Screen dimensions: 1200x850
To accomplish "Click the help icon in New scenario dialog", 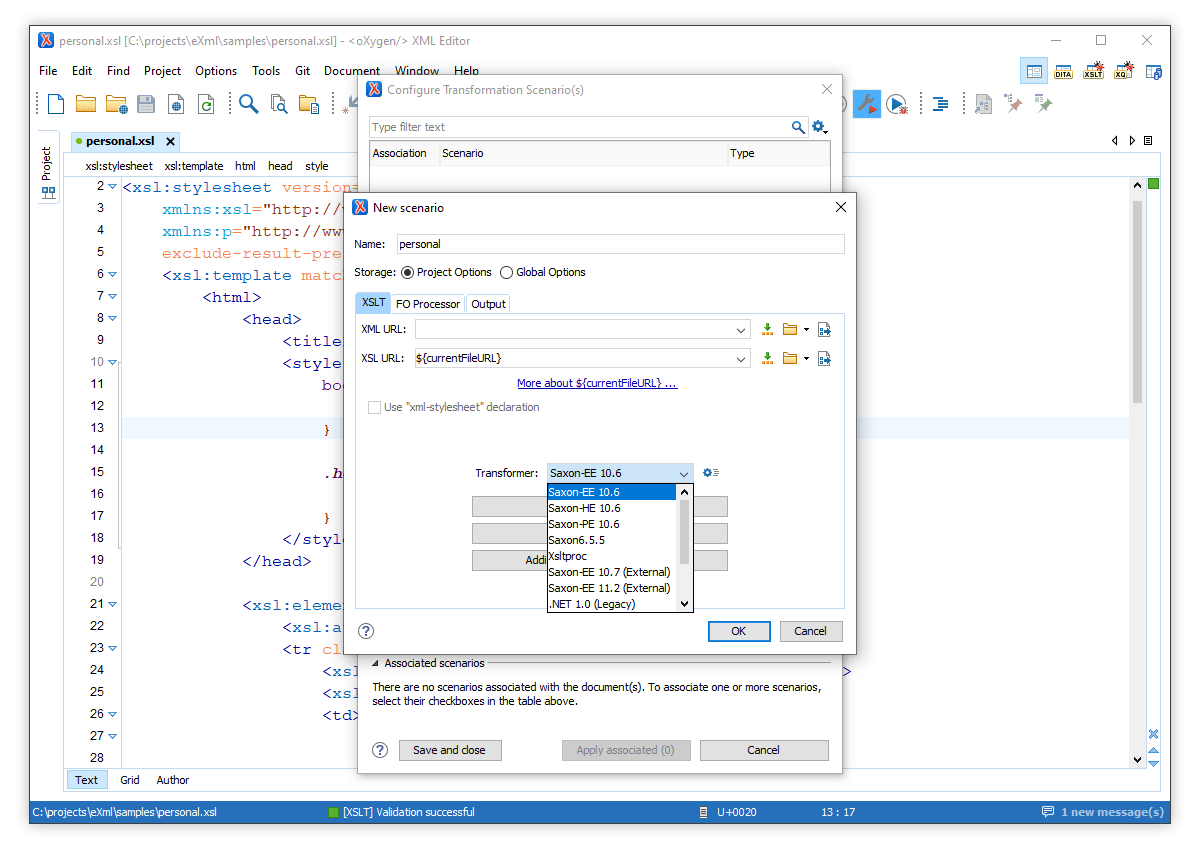I will (x=366, y=631).
